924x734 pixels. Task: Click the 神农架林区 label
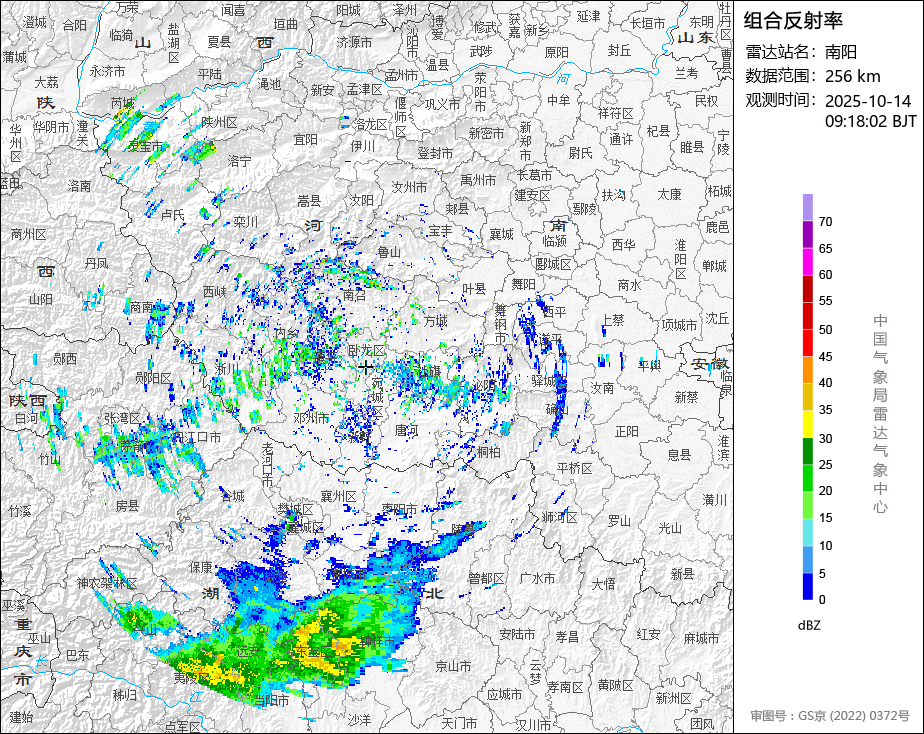107,583
